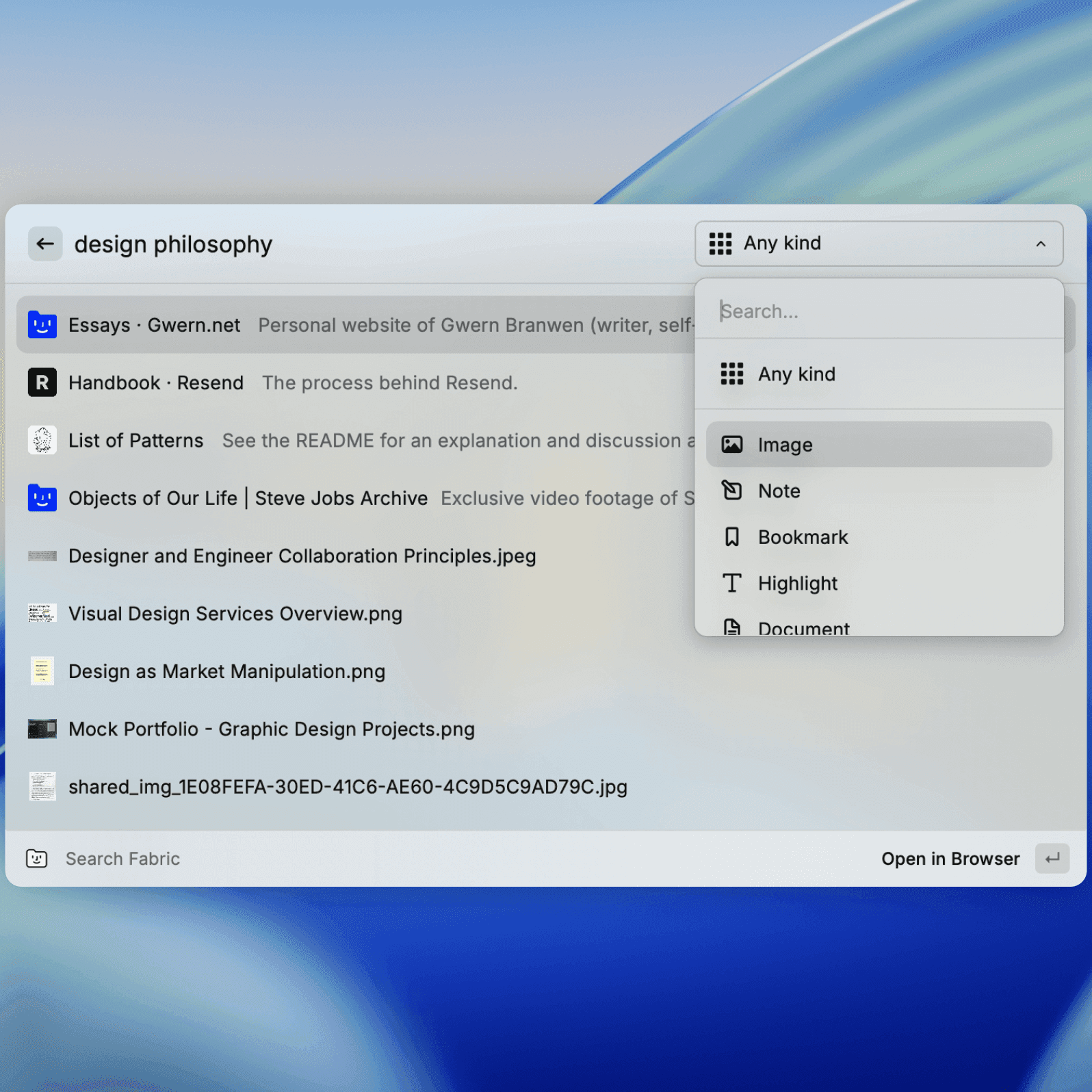
Task: Click Fabric icon for Objects of Our Life
Action: 42,498
